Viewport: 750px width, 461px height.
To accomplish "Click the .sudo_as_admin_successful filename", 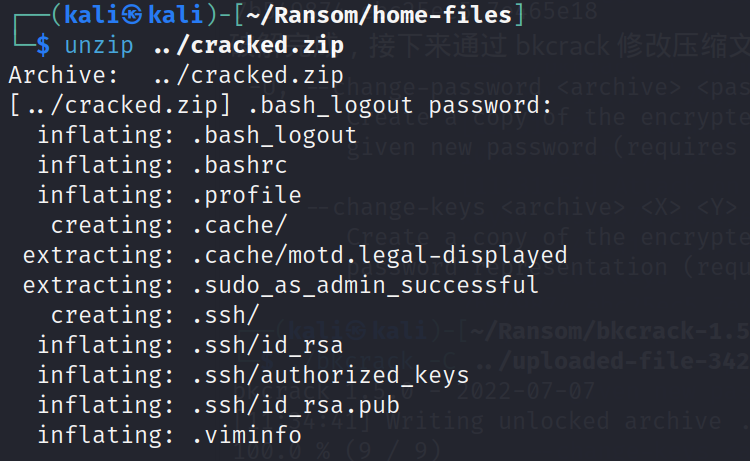I will coord(365,285).
